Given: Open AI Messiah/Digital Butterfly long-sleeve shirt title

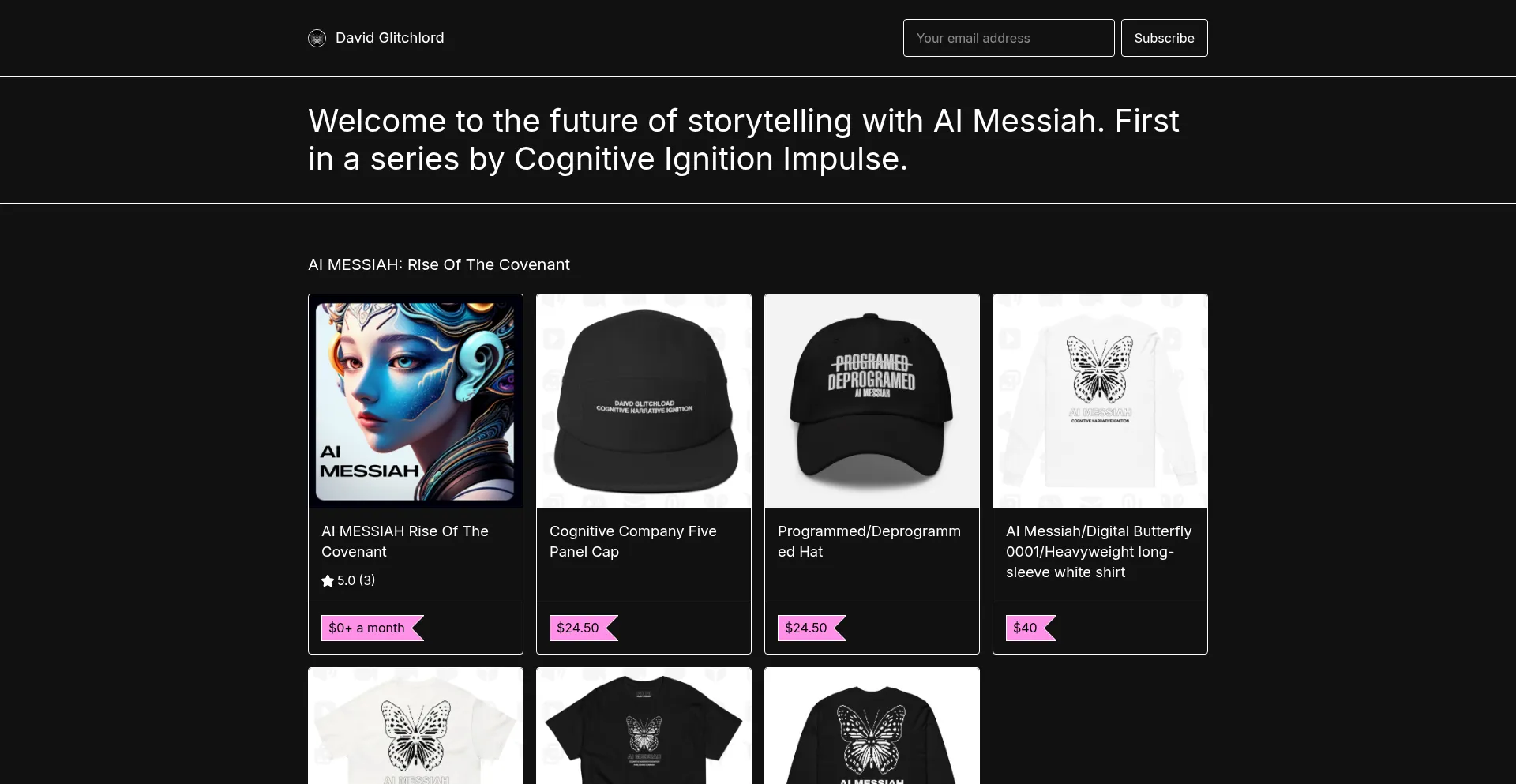Looking at the screenshot, I should point(1098,552).
